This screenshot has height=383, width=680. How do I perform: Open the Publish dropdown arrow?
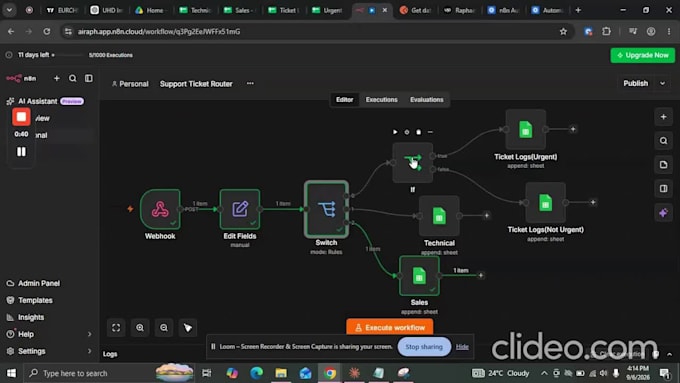[662, 83]
